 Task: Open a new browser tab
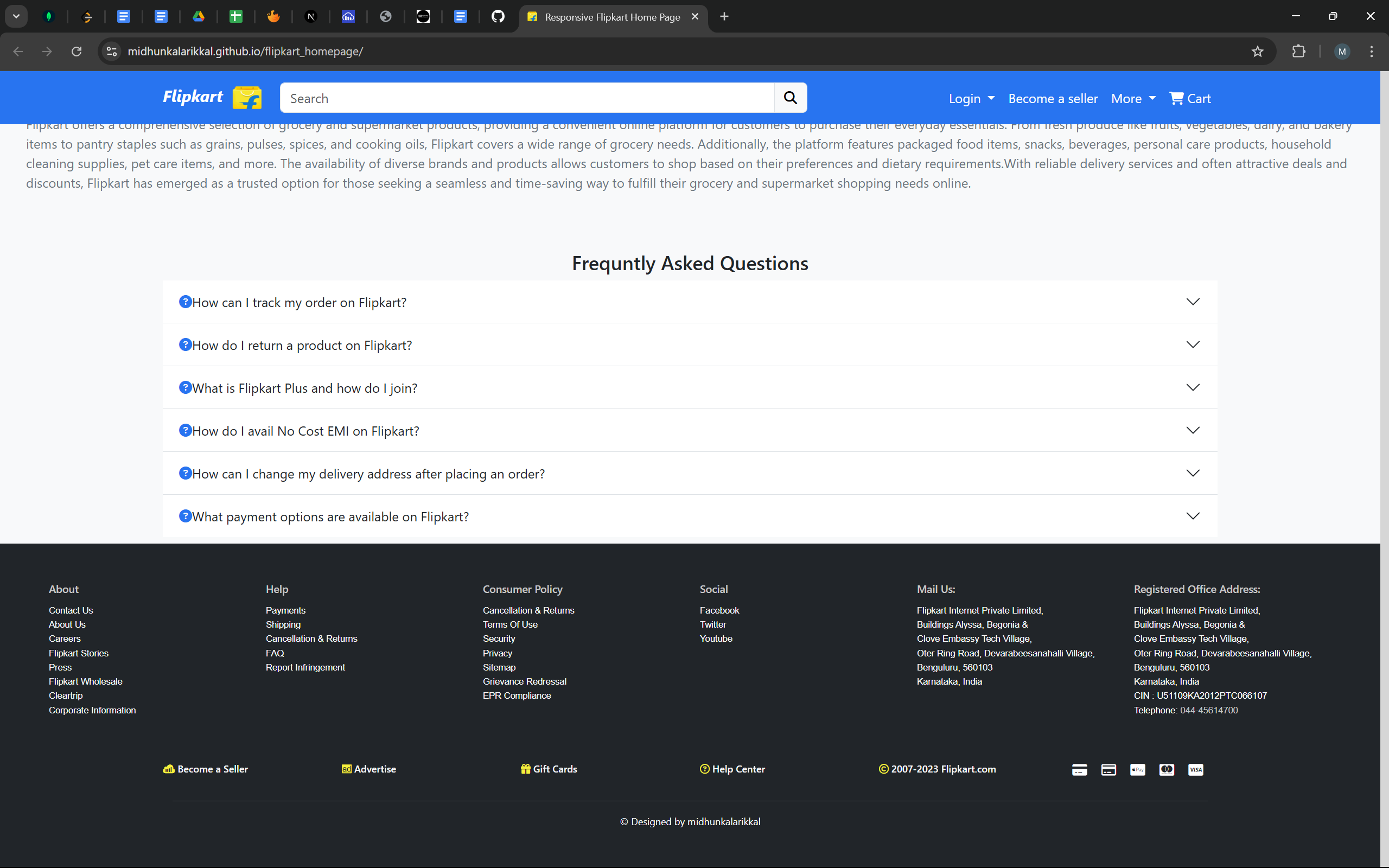pos(724,17)
